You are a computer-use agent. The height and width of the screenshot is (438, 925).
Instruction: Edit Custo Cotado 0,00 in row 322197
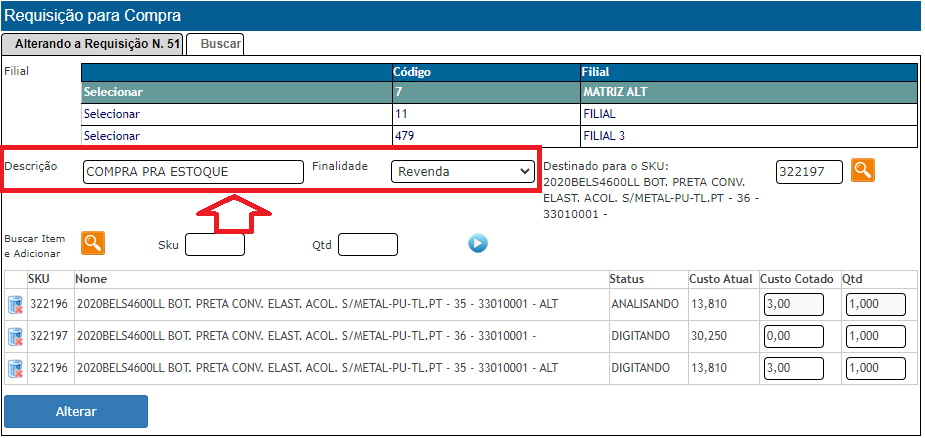(794, 336)
